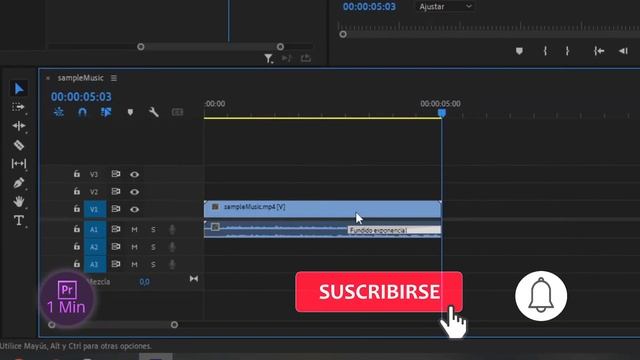
Task: Solo track A1 with S button
Action: pos(153,229)
